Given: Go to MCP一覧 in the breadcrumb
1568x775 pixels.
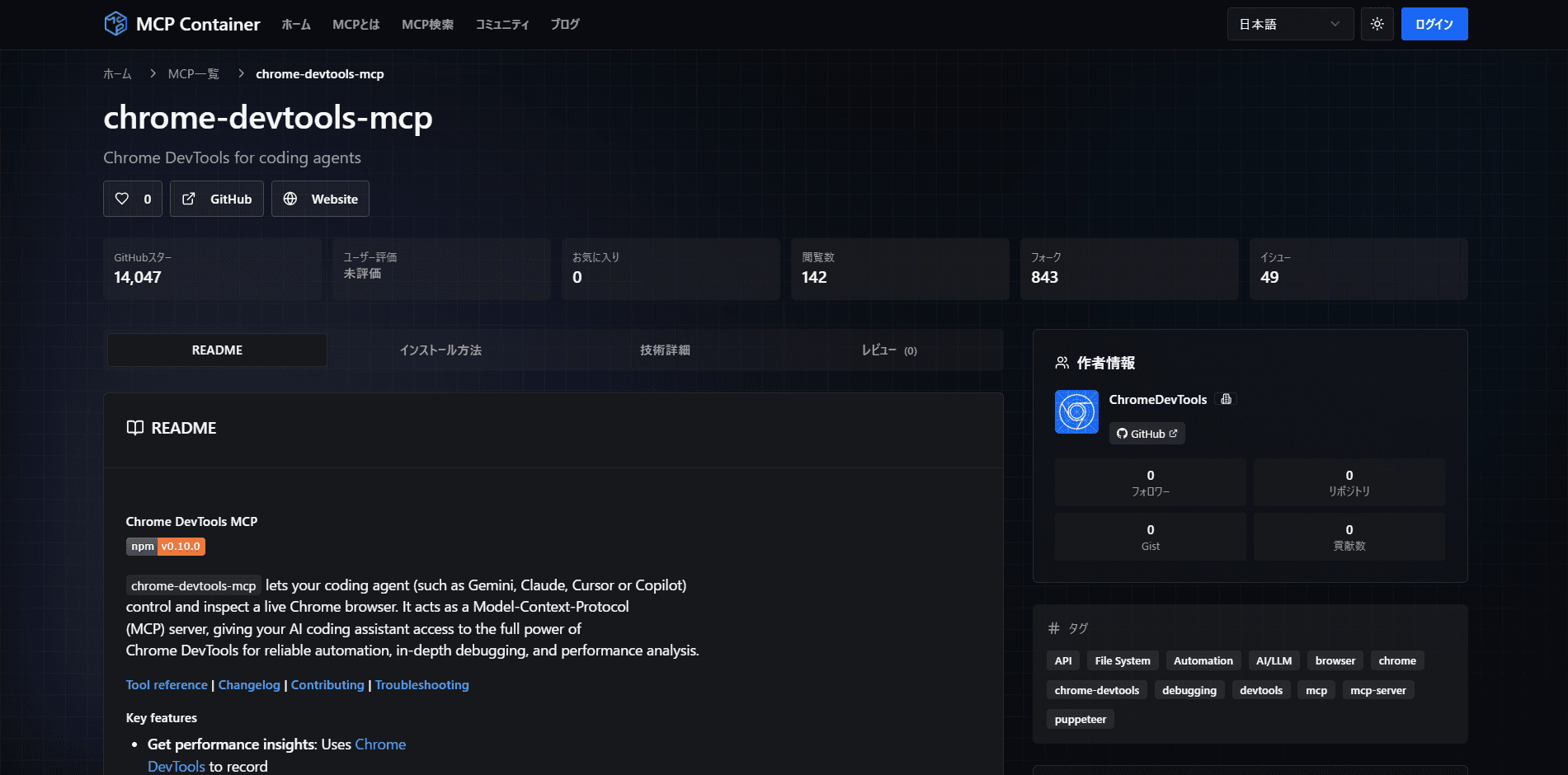Looking at the screenshot, I should tap(193, 74).
